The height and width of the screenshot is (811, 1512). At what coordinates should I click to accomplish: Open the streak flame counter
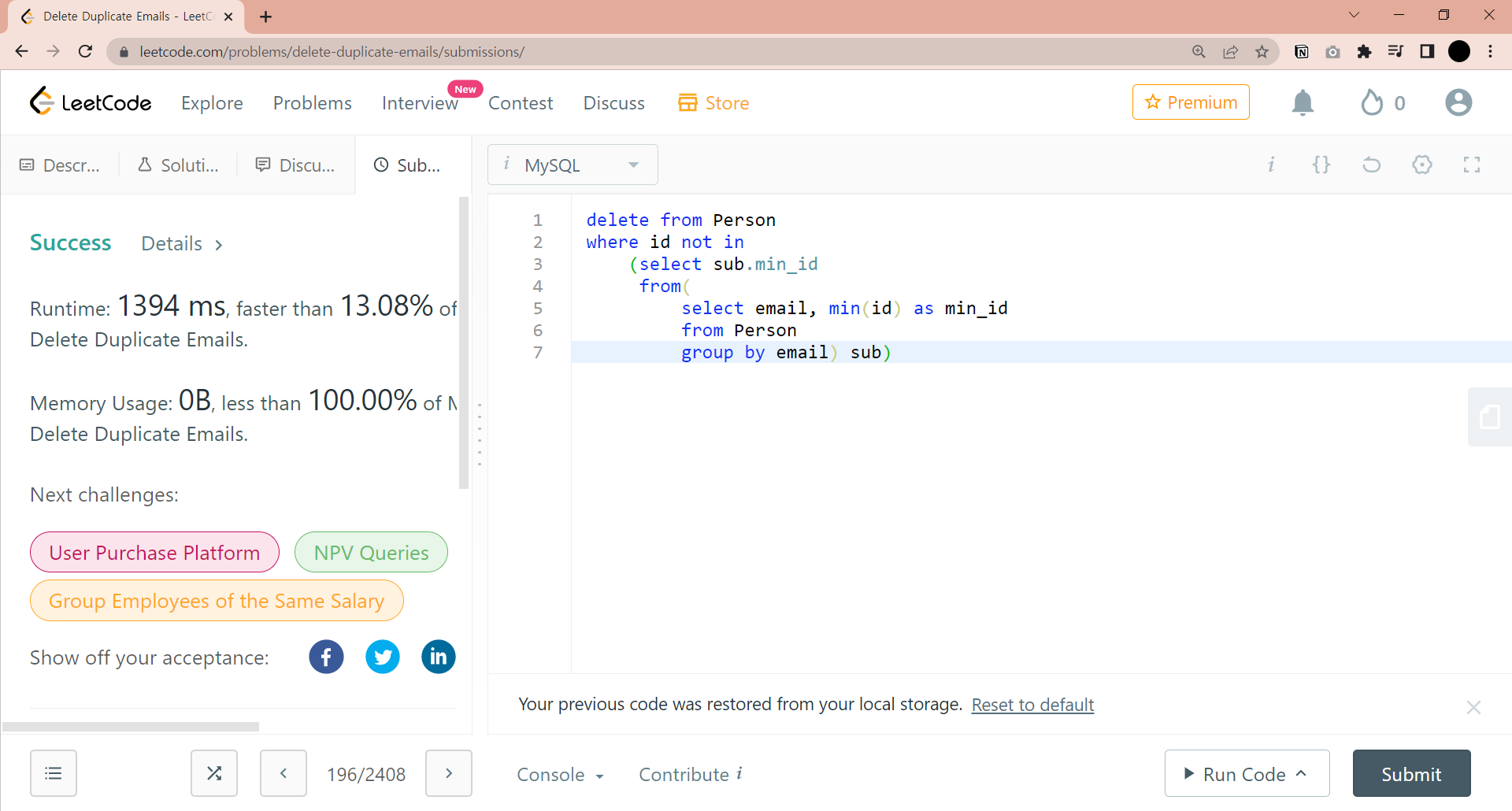(1383, 102)
